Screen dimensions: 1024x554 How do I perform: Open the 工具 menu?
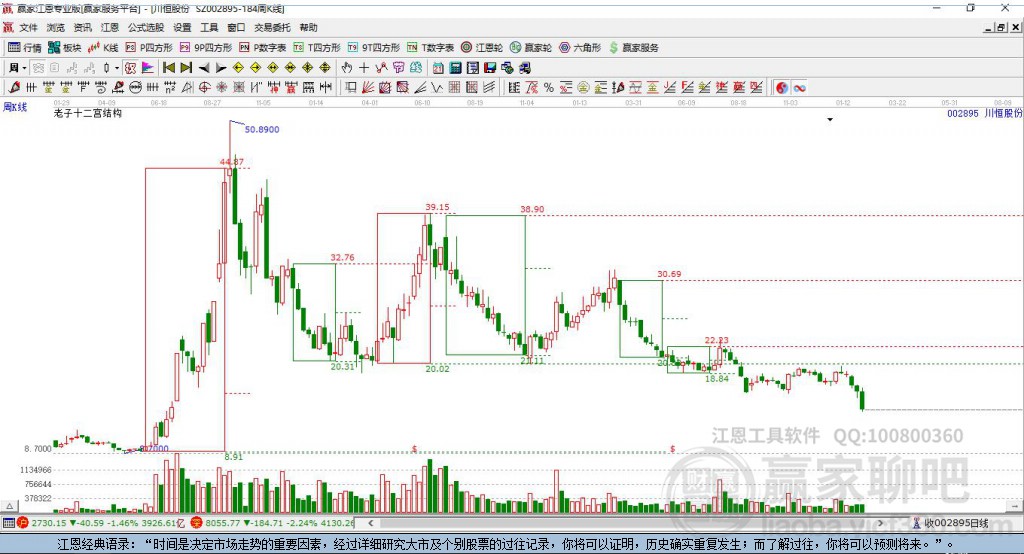[209, 27]
